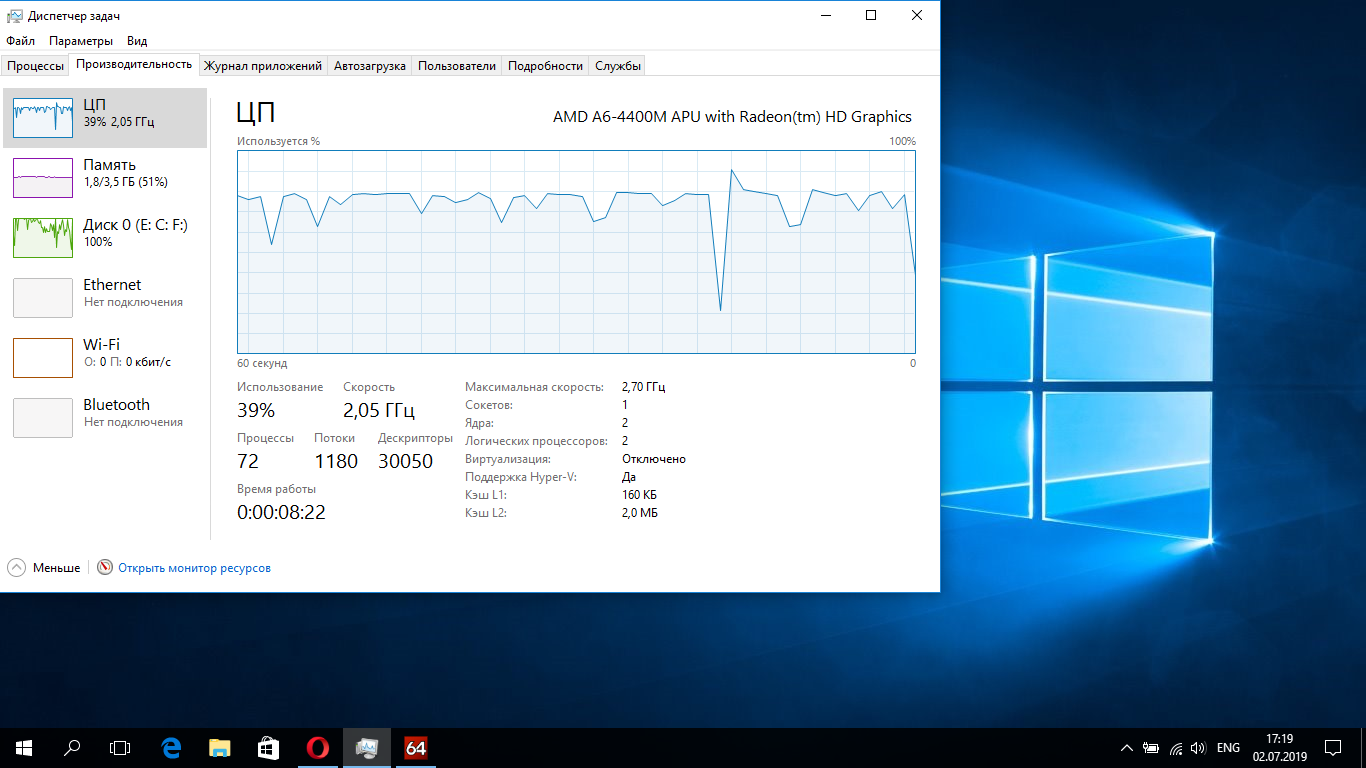Select the Wi-Fi sidebar entry
The image size is (1366, 768).
105,358
